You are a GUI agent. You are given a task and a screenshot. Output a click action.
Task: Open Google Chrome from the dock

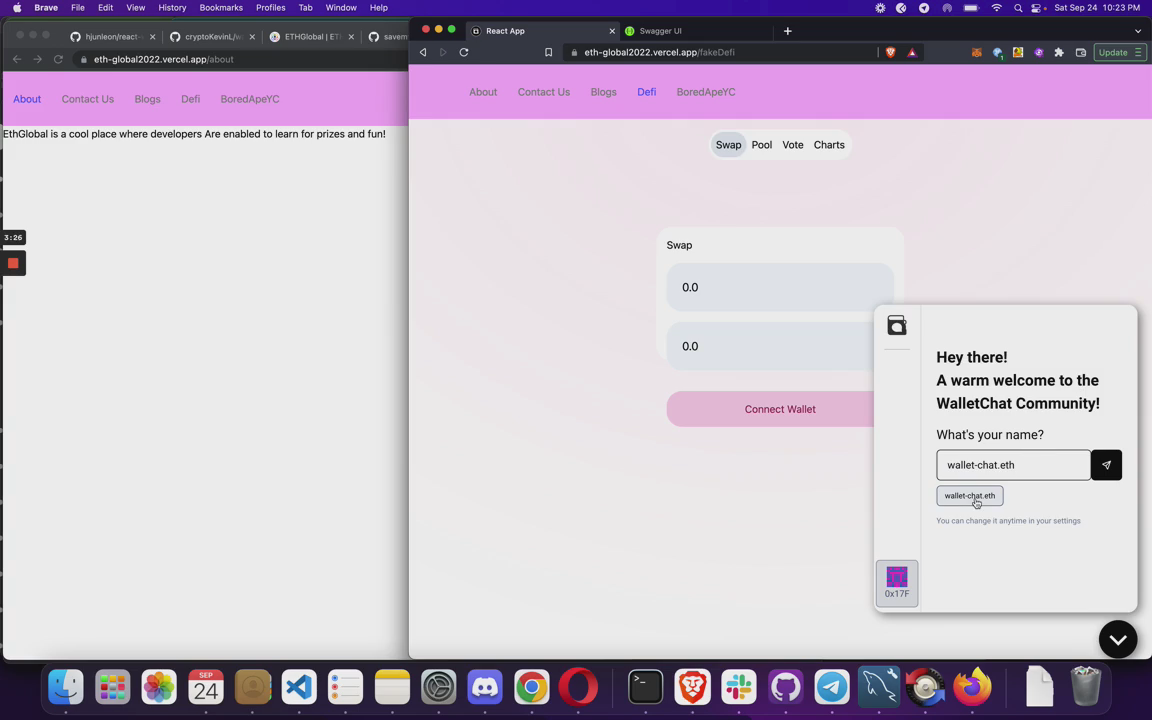(531, 688)
